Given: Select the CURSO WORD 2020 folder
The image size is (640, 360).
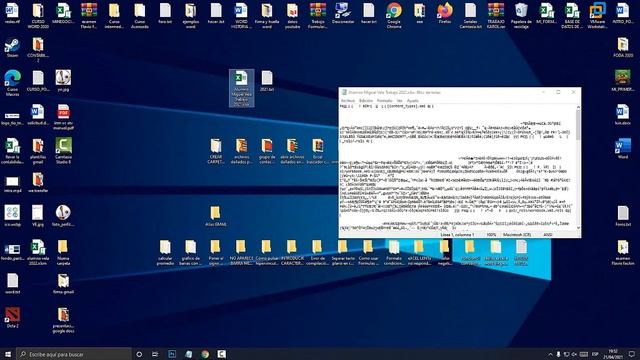Looking at the screenshot, I should 38,16.
